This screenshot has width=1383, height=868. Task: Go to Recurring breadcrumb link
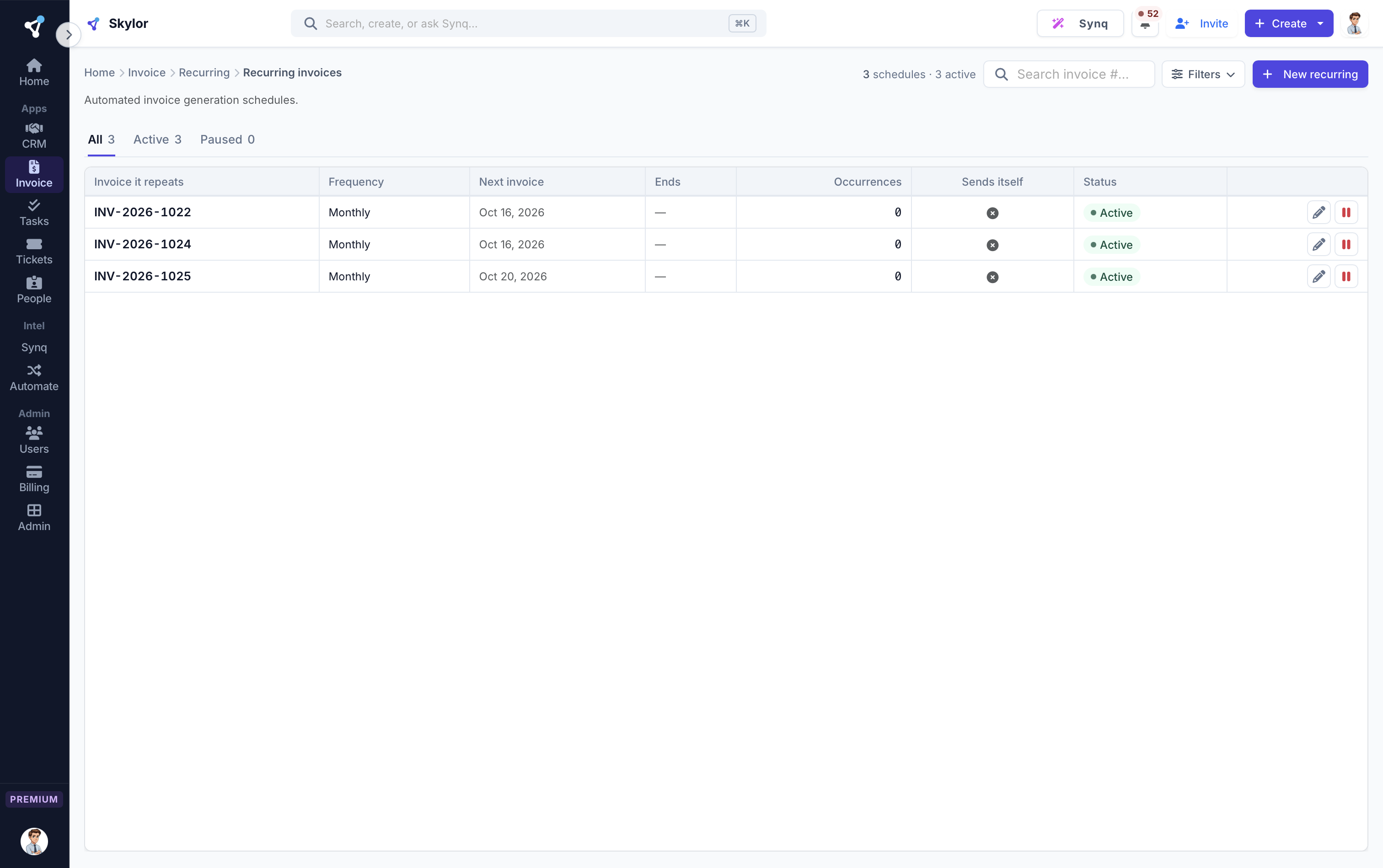[x=204, y=72]
